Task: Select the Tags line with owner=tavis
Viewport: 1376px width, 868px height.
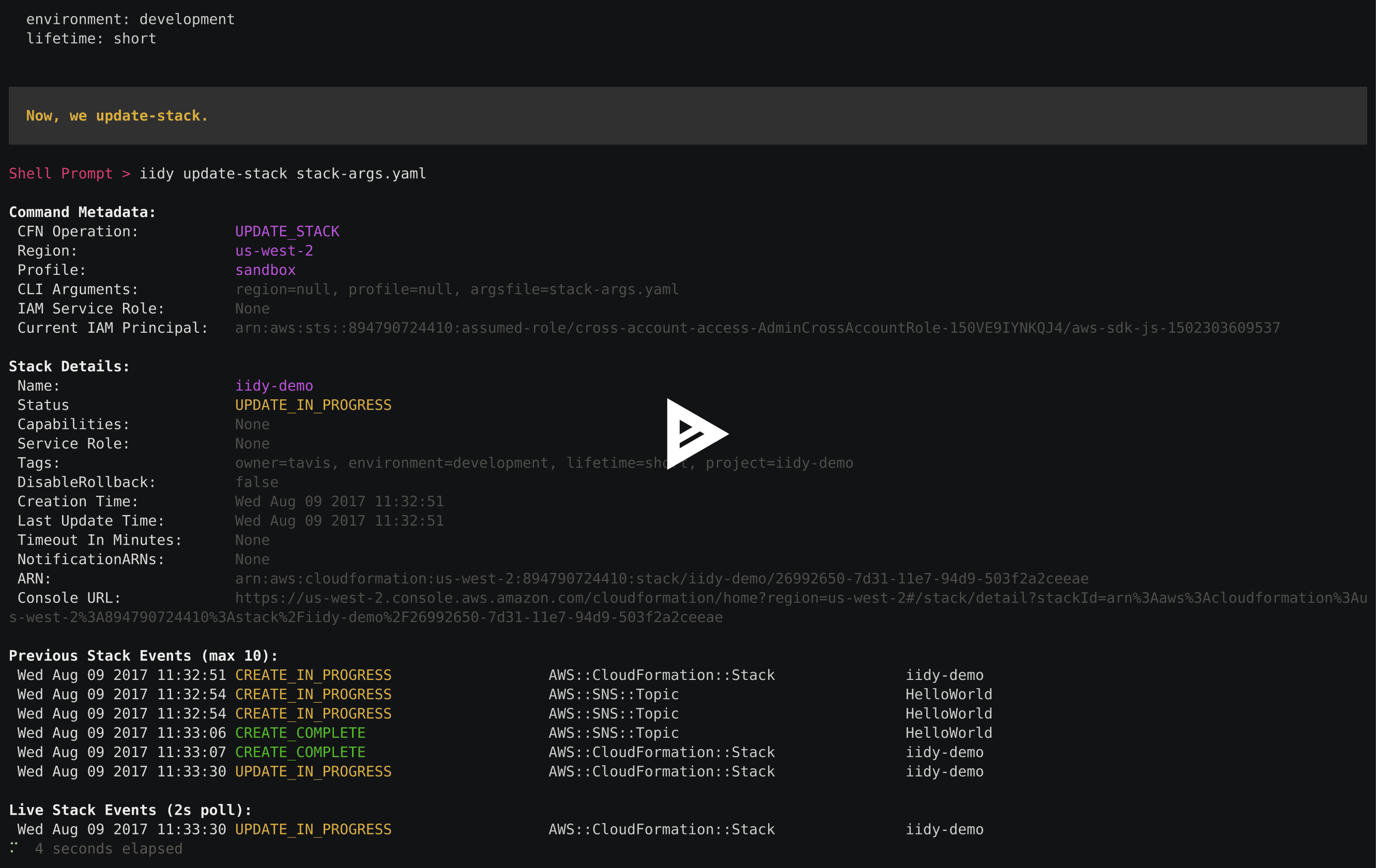Action: point(544,462)
